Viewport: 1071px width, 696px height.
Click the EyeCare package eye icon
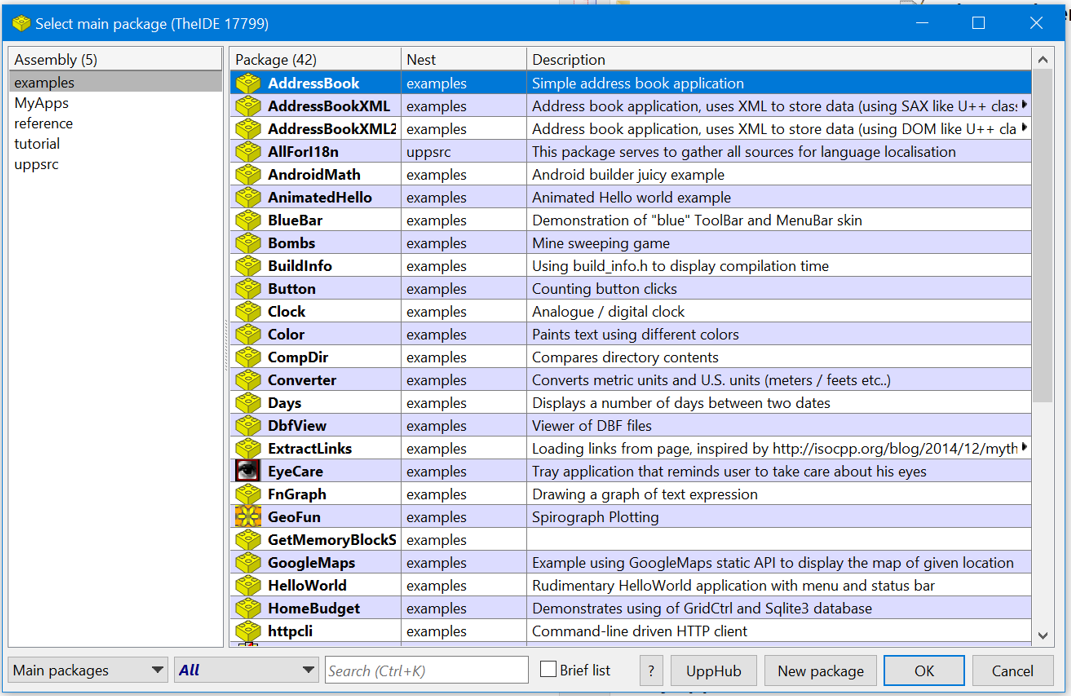click(247, 471)
